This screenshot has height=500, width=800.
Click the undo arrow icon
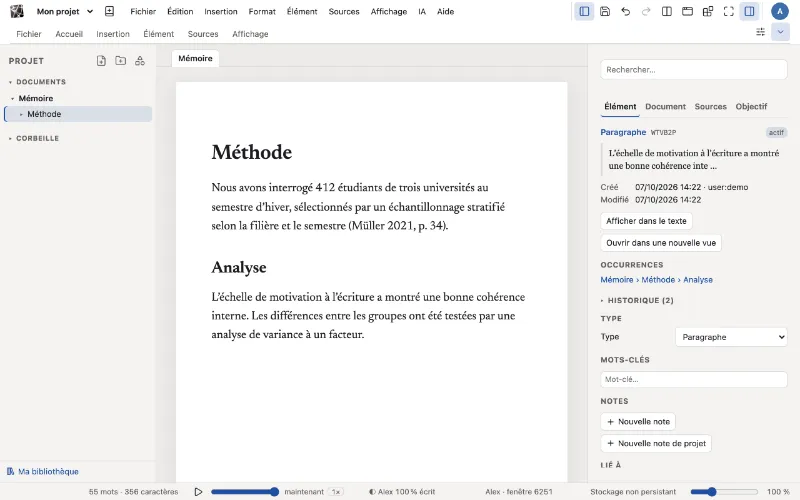point(626,11)
